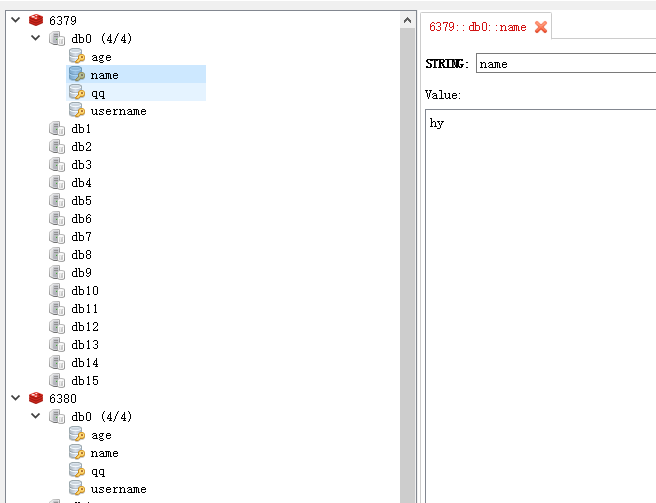This screenshot has height=503, width=656.
Task: Select the name key label under 6379
Action: tap(105, 75)
